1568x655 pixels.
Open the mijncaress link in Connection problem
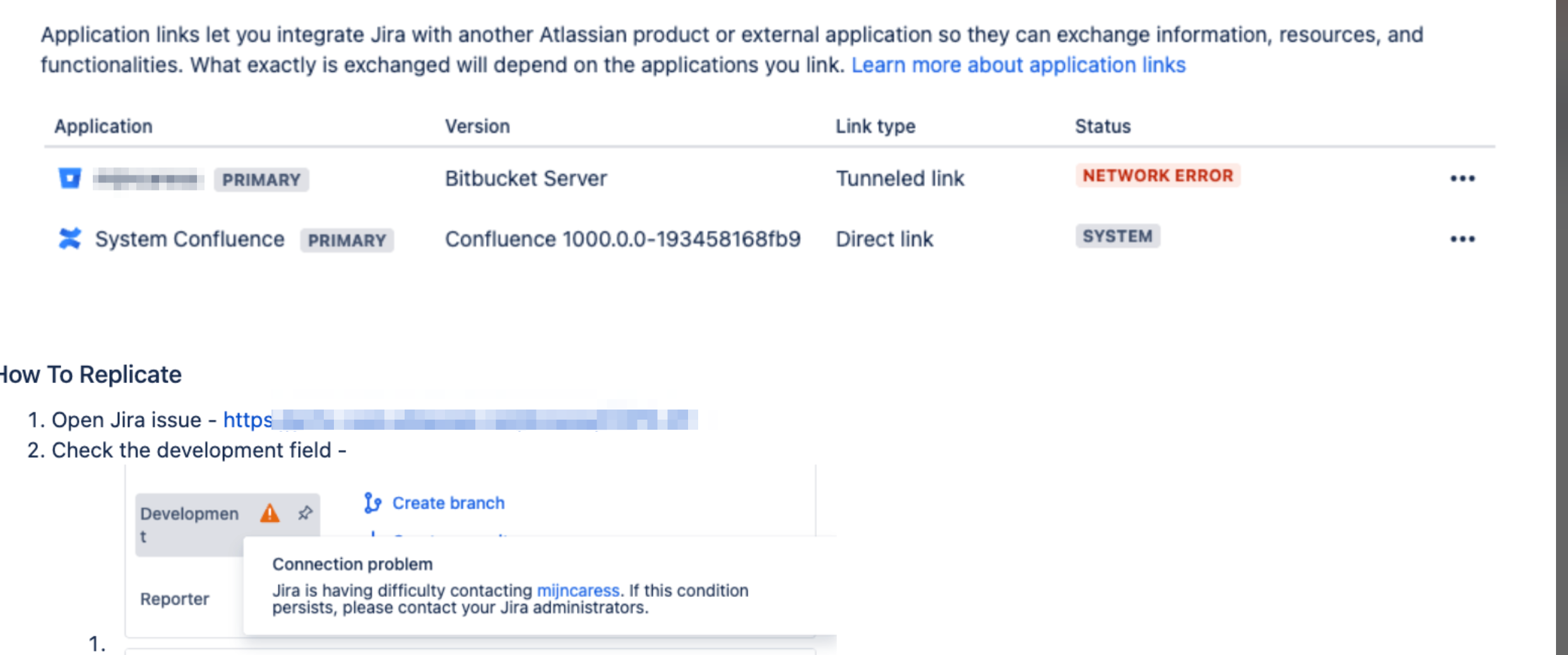point(578,591)
